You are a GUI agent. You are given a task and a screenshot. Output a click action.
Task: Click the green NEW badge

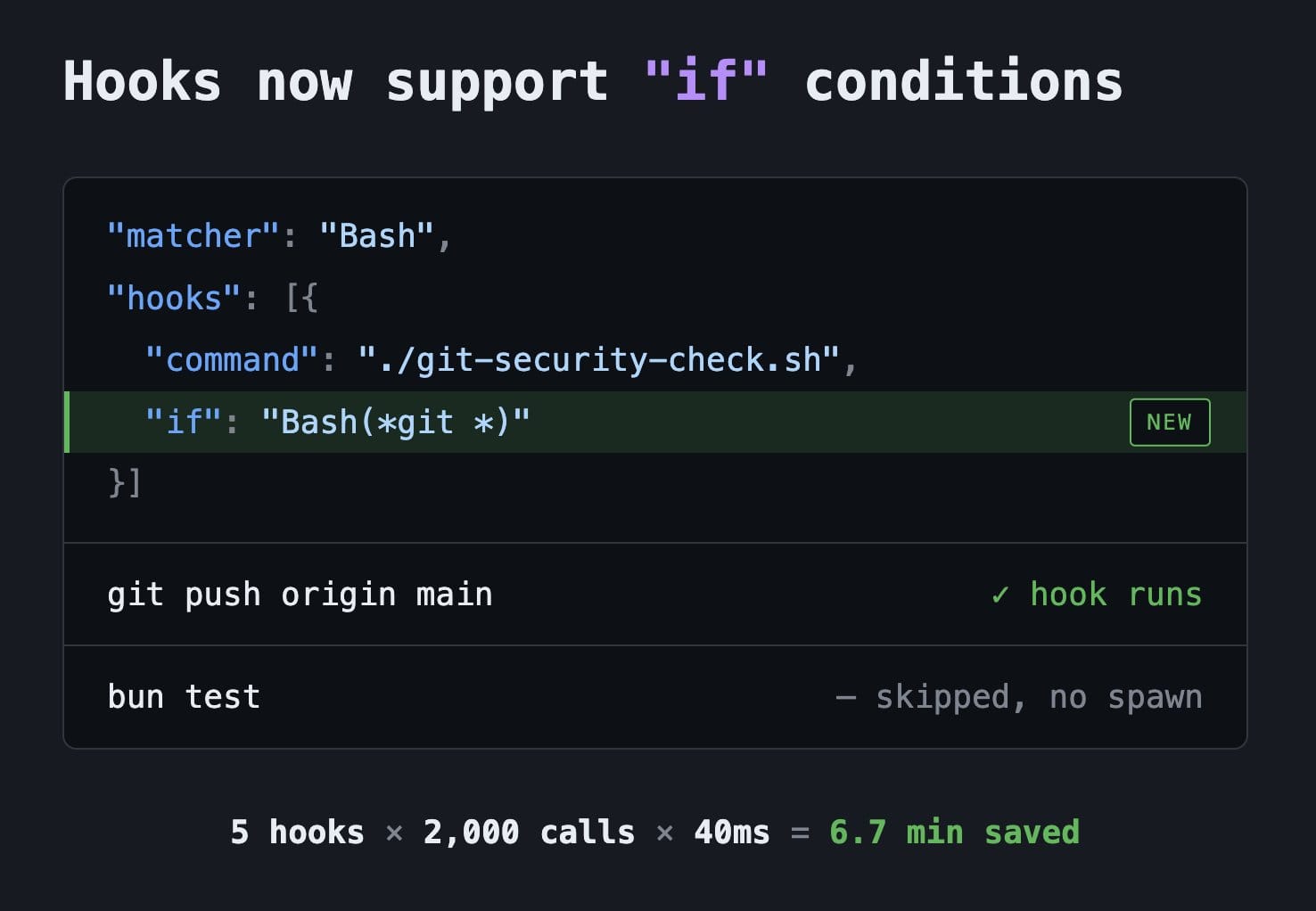coord(1169,423)
